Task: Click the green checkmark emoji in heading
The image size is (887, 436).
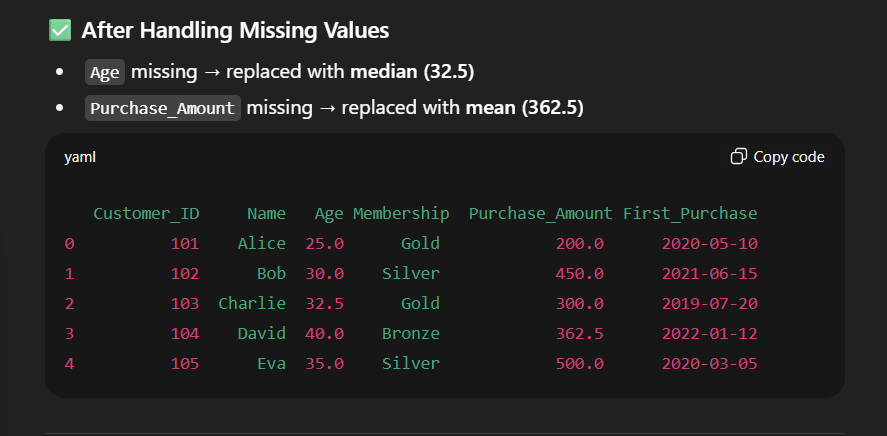Action: pyautogui.click(x=60, y=31)
